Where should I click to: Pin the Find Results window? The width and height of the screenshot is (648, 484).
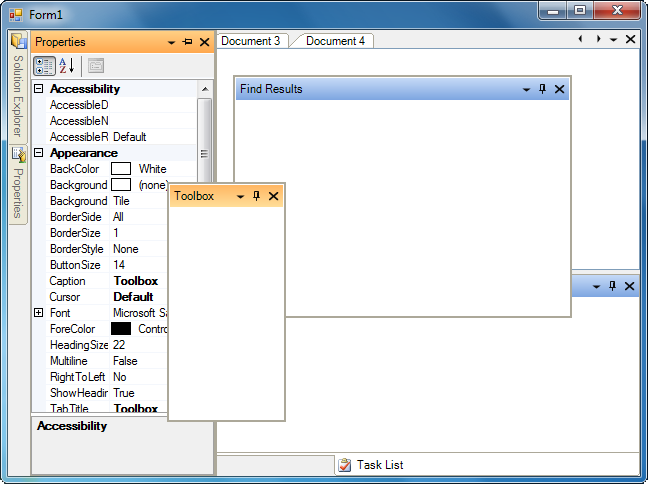point(542,89)
